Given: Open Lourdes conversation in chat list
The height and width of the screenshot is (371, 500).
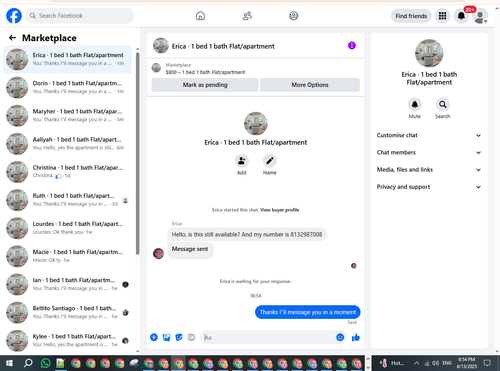Looking at the screenshot, I should [68, 228].
